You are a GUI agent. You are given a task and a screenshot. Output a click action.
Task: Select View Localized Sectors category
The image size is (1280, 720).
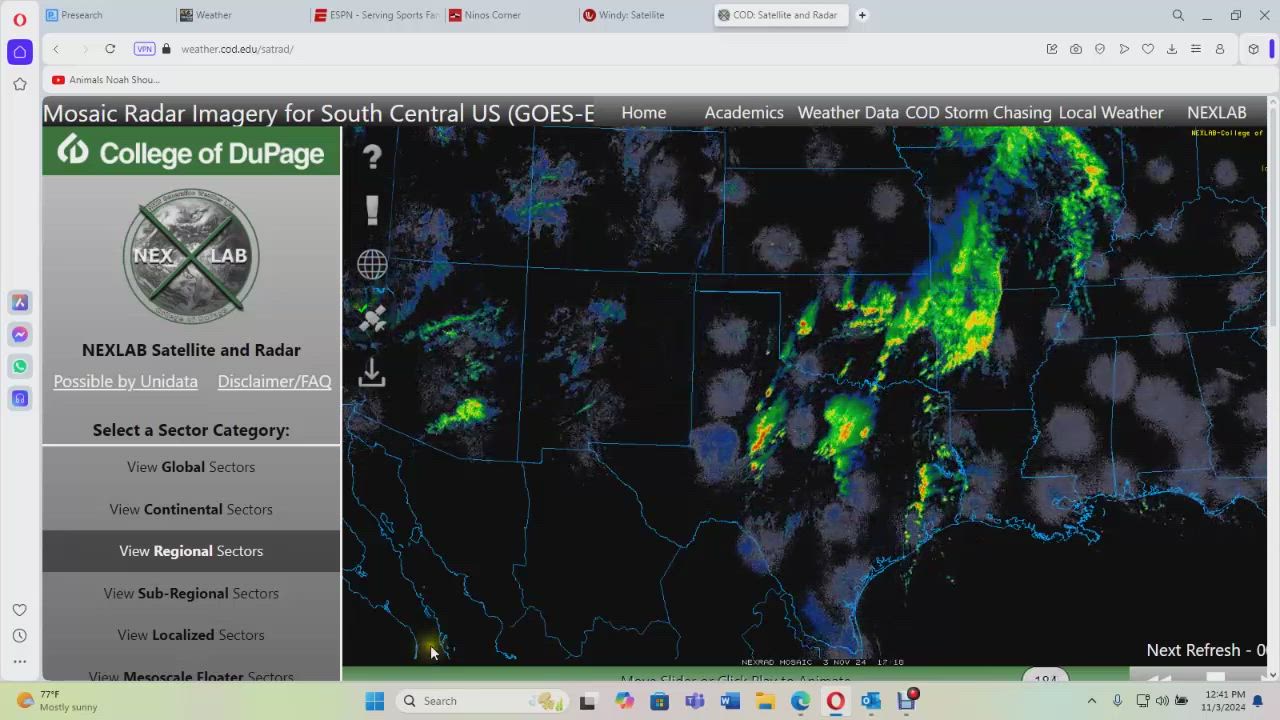(x=191, y=635)
